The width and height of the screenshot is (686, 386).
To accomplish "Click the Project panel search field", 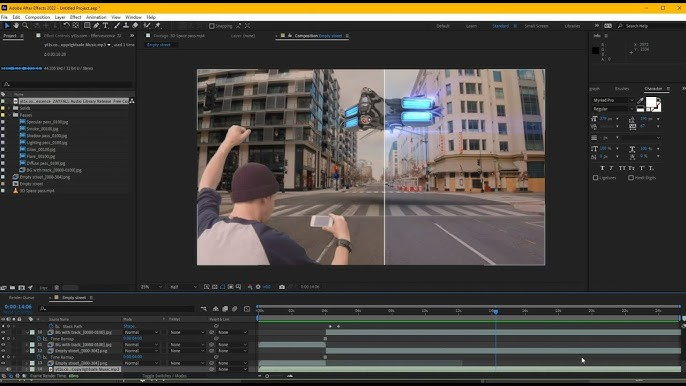I will [68, 84].
